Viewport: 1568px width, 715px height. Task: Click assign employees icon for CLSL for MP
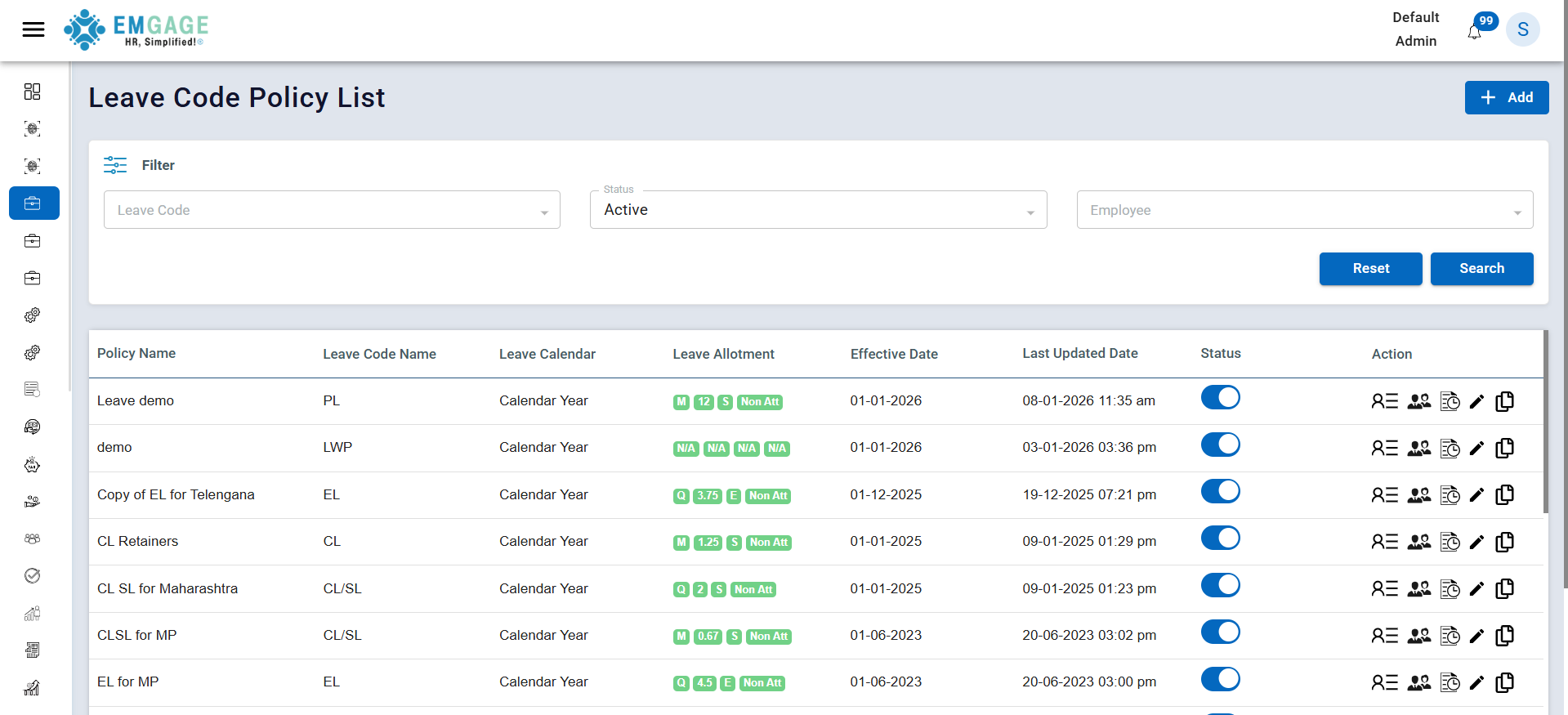[1418, 636]
